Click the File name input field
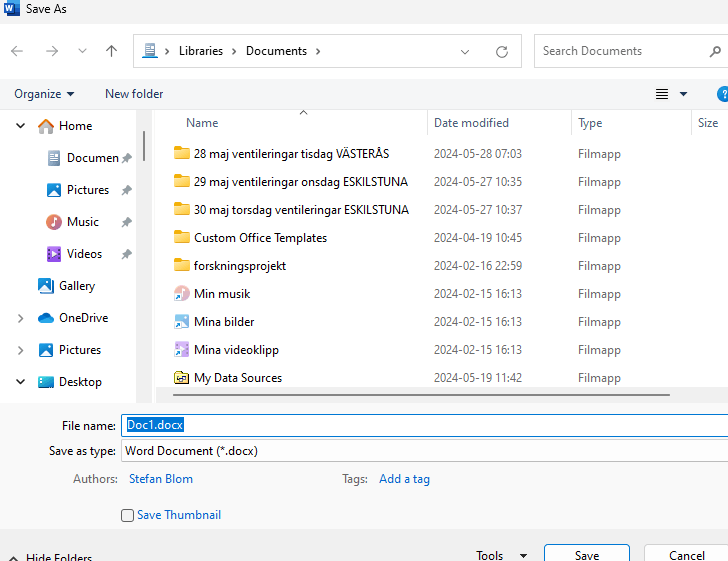 pos(425,425)
